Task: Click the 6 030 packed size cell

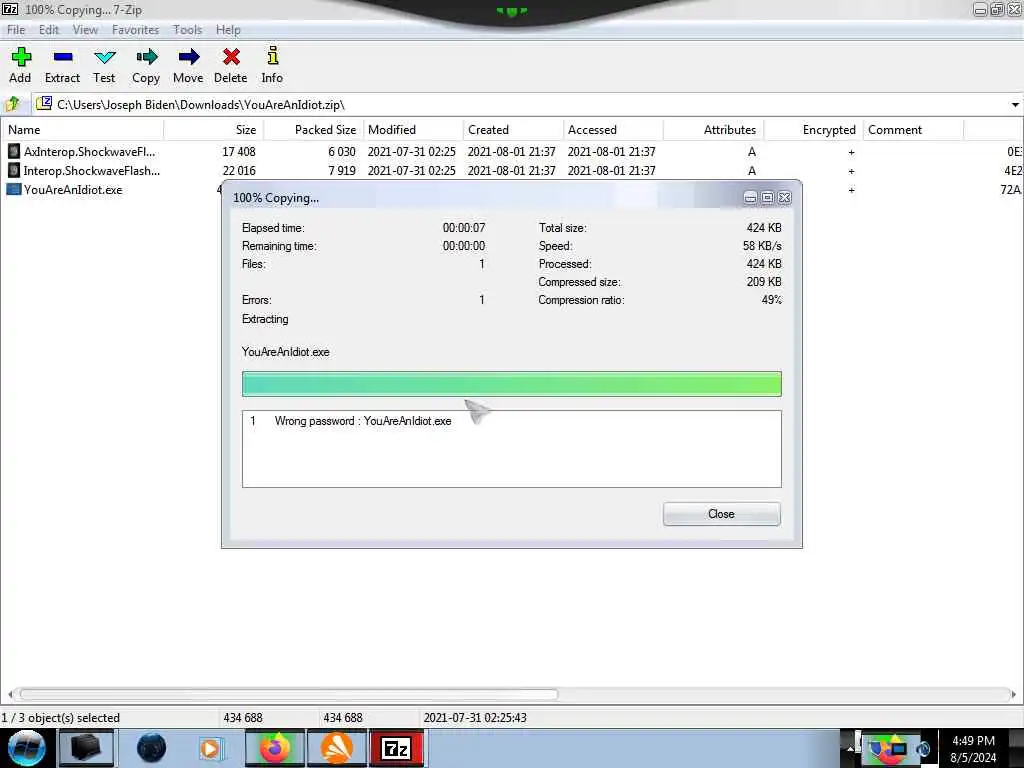Action: pyautogui.click(x=342, y=152)
